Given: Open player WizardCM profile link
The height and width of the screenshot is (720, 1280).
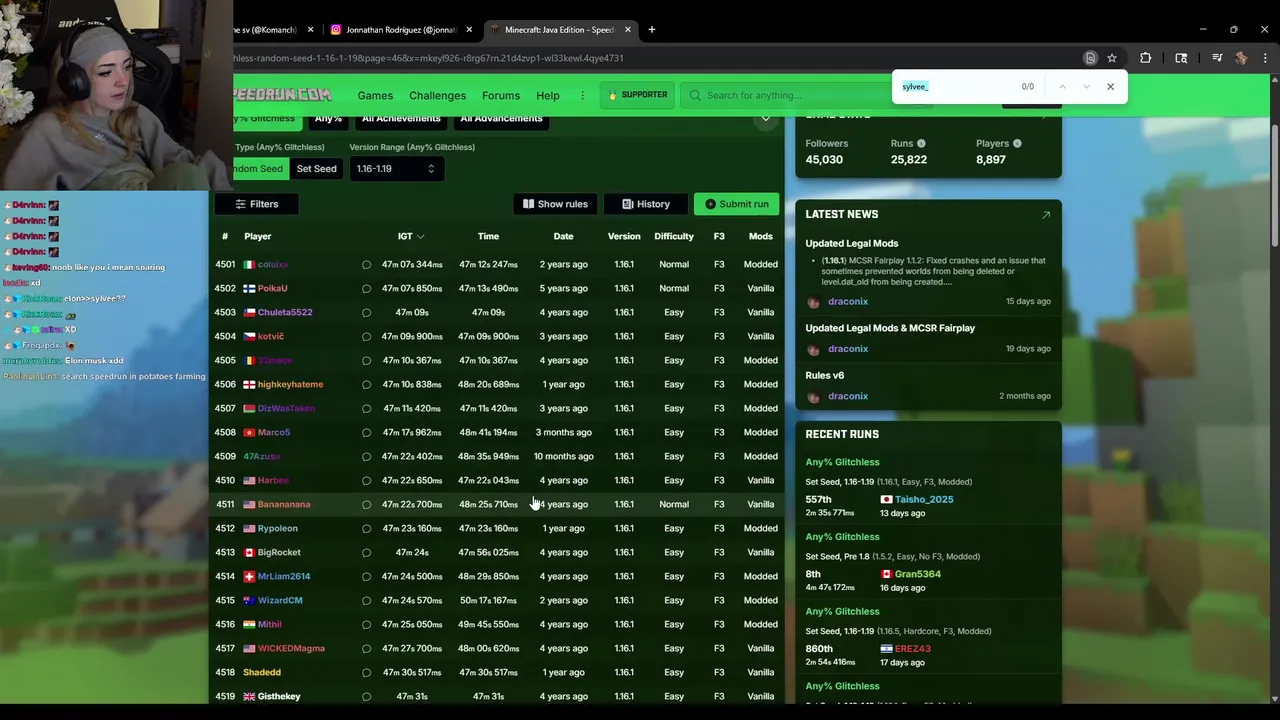Looking at the screenshot, I should 280,601.
